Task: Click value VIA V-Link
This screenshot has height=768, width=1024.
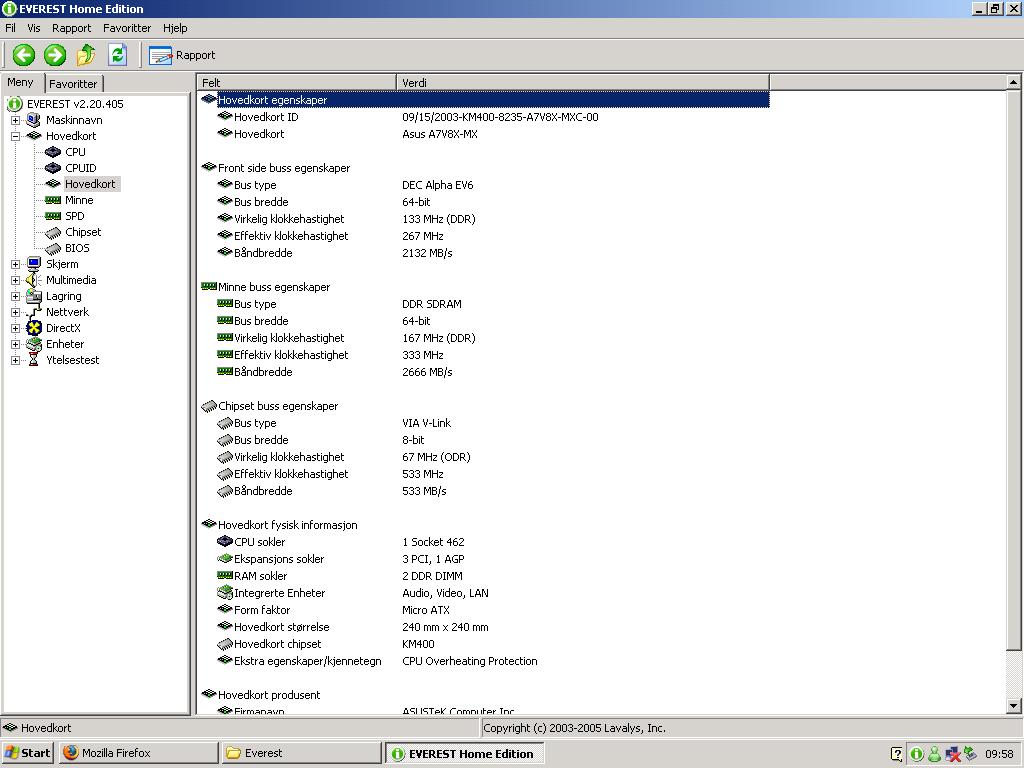Action: [426, 423]
